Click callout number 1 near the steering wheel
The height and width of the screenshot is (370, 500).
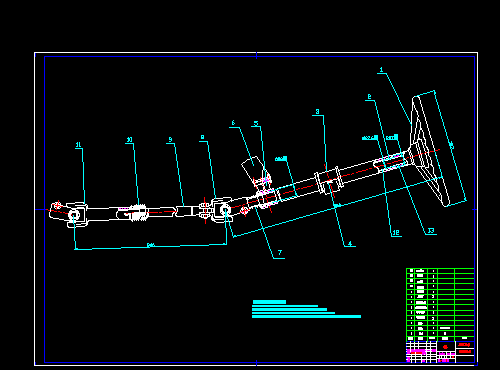pos(381,70)
